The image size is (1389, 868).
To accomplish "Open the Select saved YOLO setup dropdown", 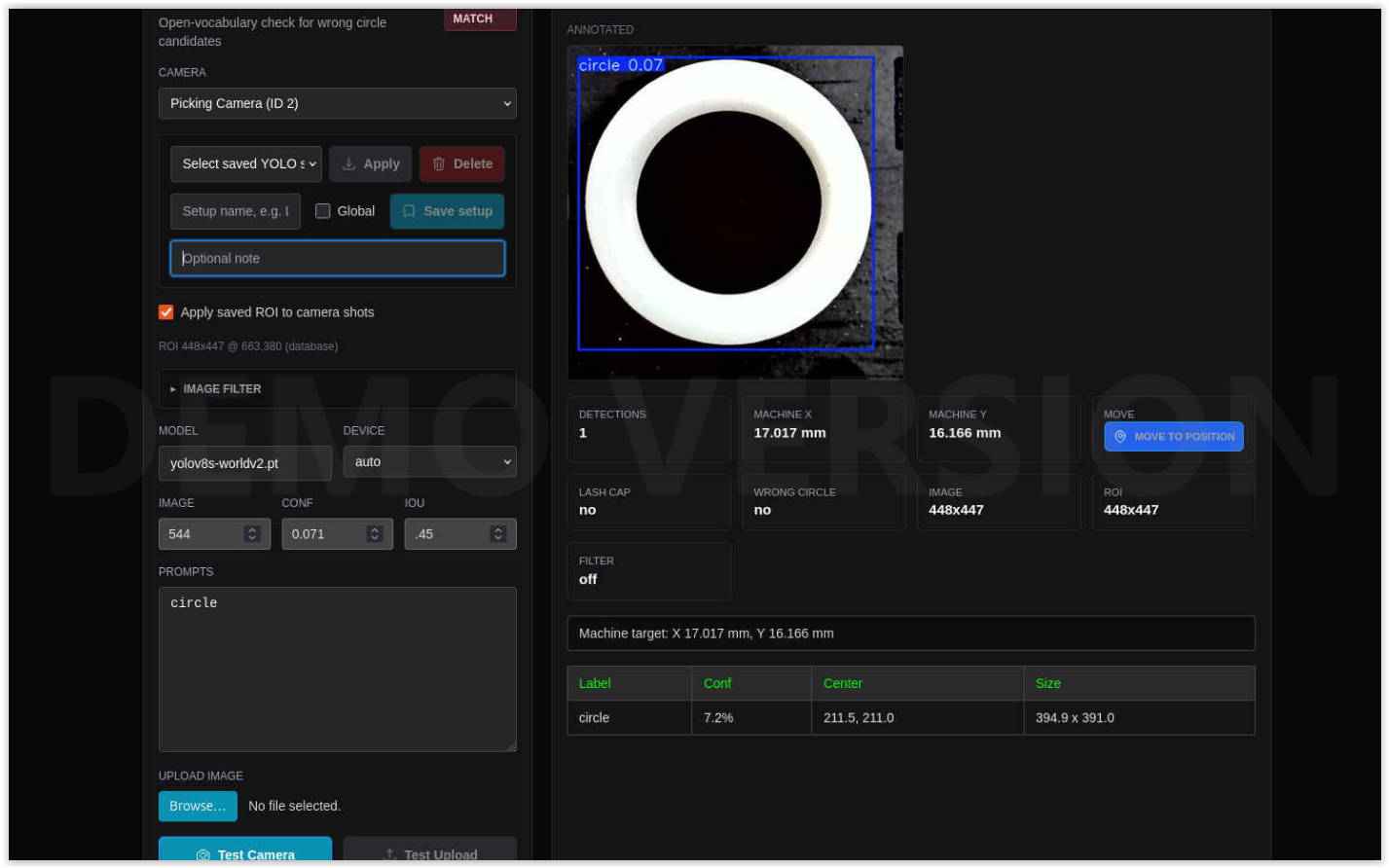I will tap(245, 163).
